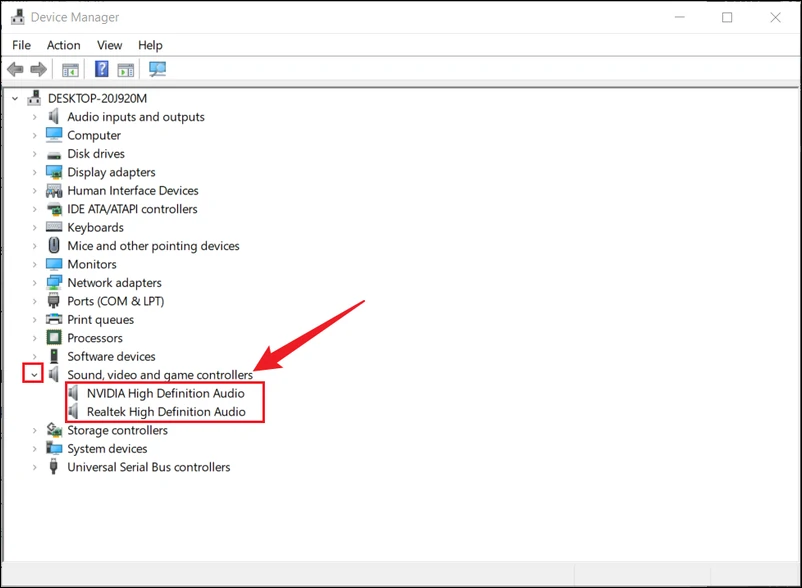Select the Software devices label
This screenshot has height=588, width=802.
(x=112, y=356)
